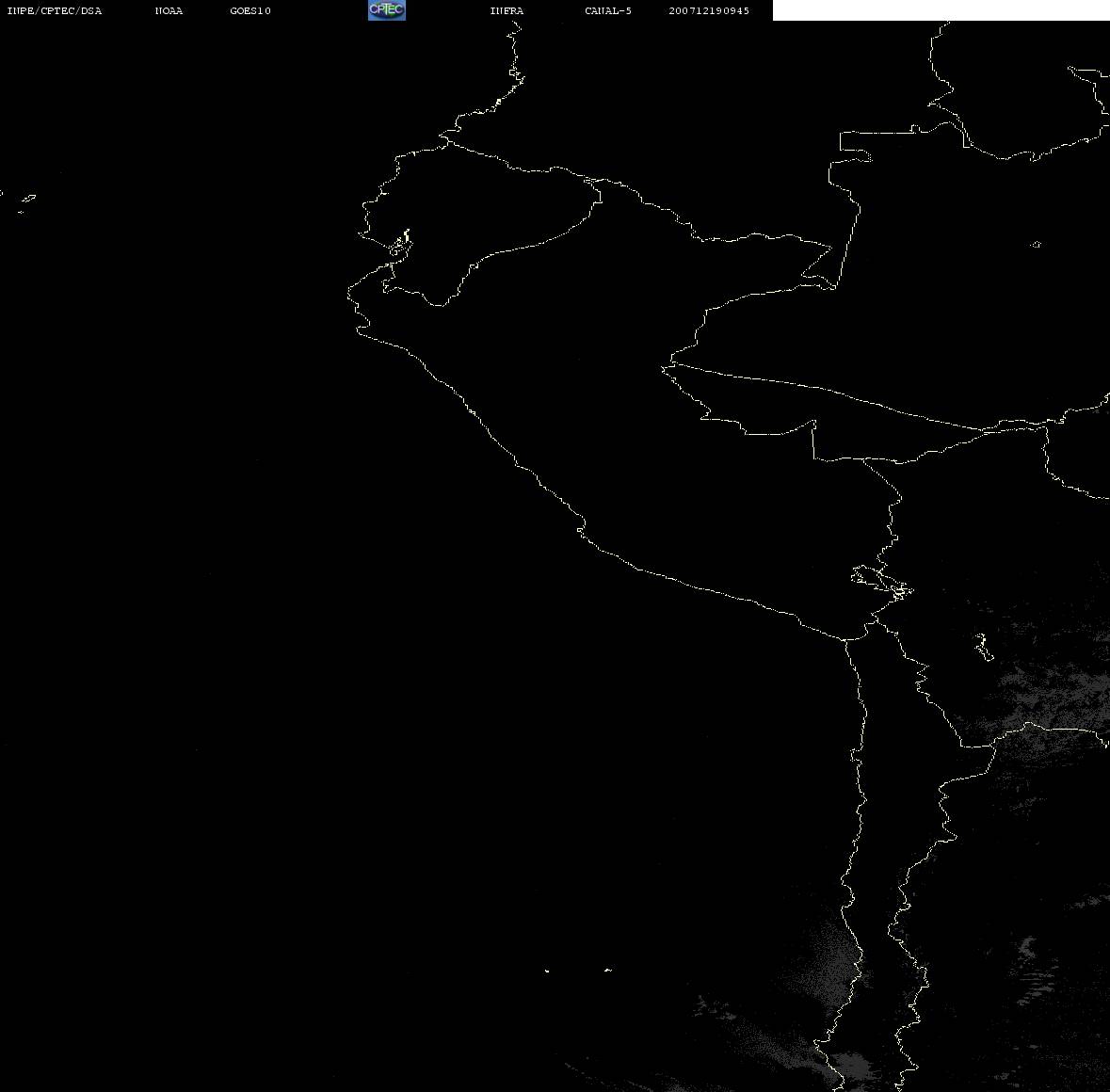
Task: Click the Galápagos Islands outline
Action: 25,201
